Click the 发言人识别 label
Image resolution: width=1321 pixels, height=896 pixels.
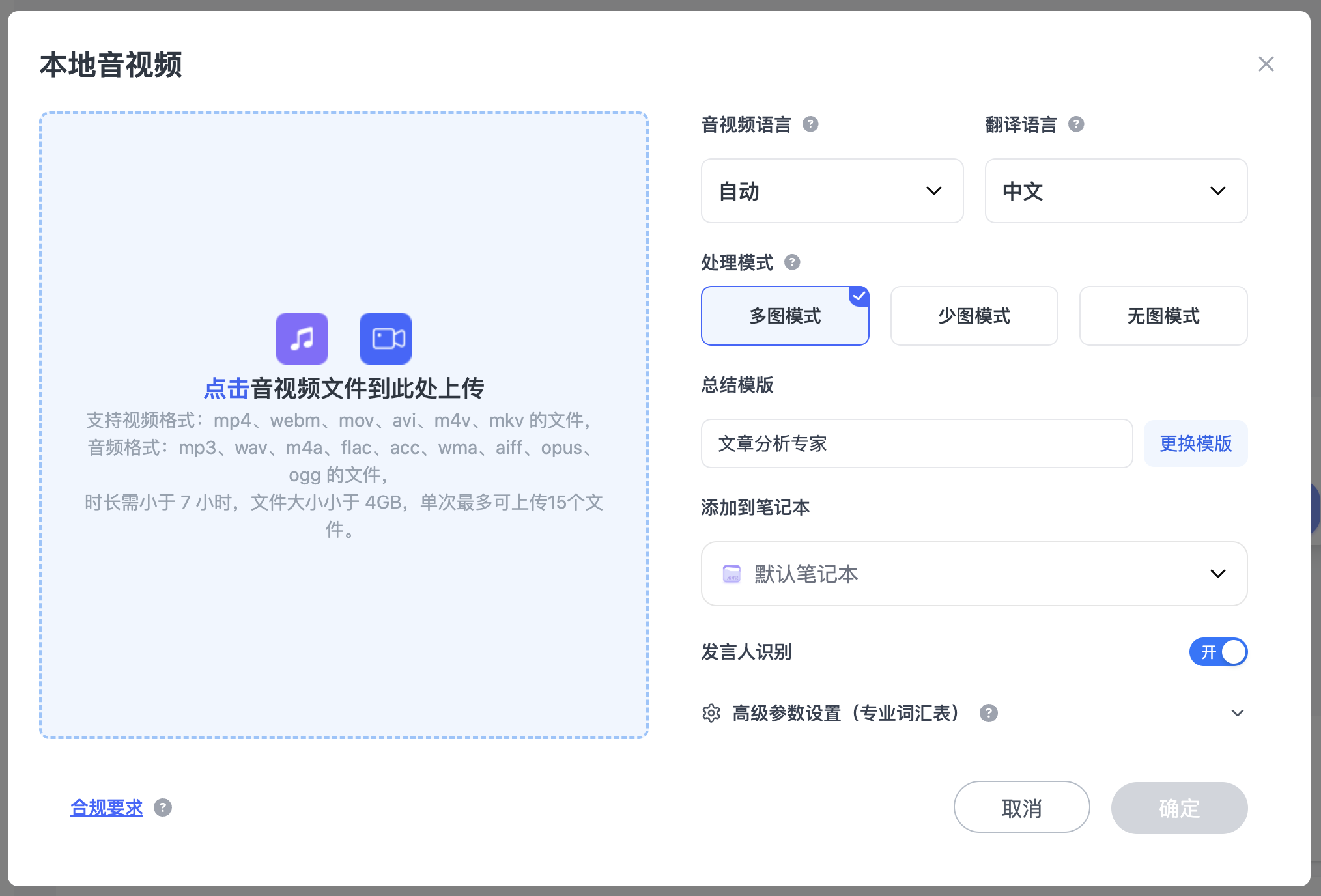point(746,652)
